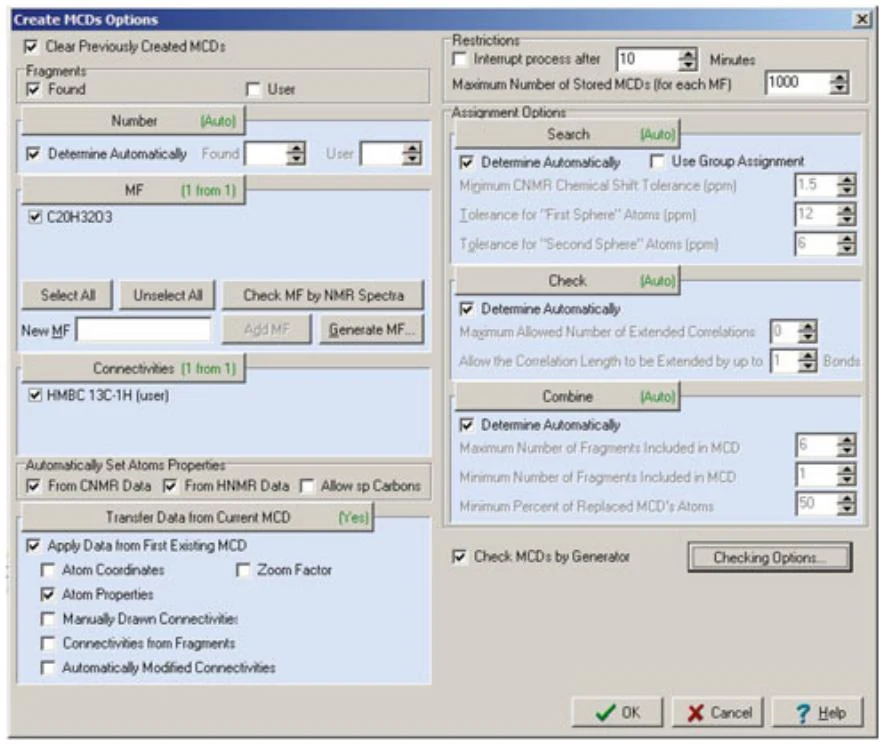This screenshot has height=746, width=881.
Task: Enable Use Group Assignment checkbox
Action: pos(656,162)
